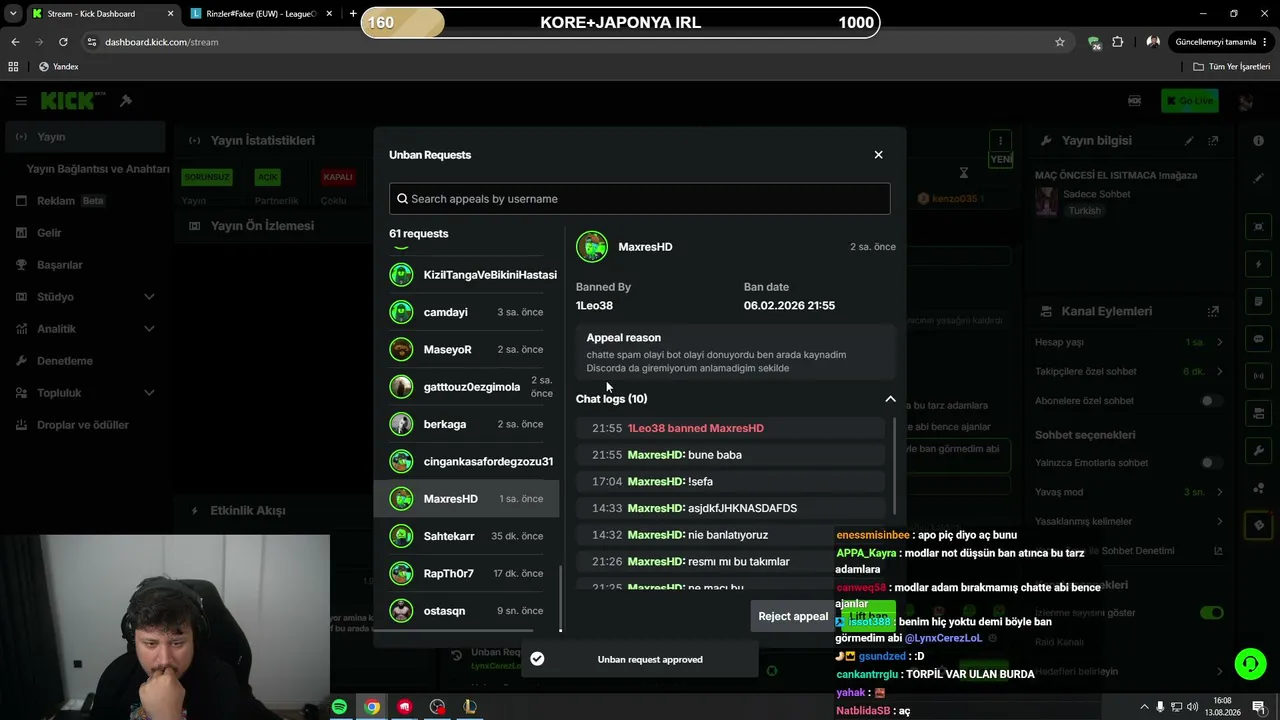The image size is (1280, 720).
Task: Click the info icon in right toolbar
Action: click(1258, 141)
